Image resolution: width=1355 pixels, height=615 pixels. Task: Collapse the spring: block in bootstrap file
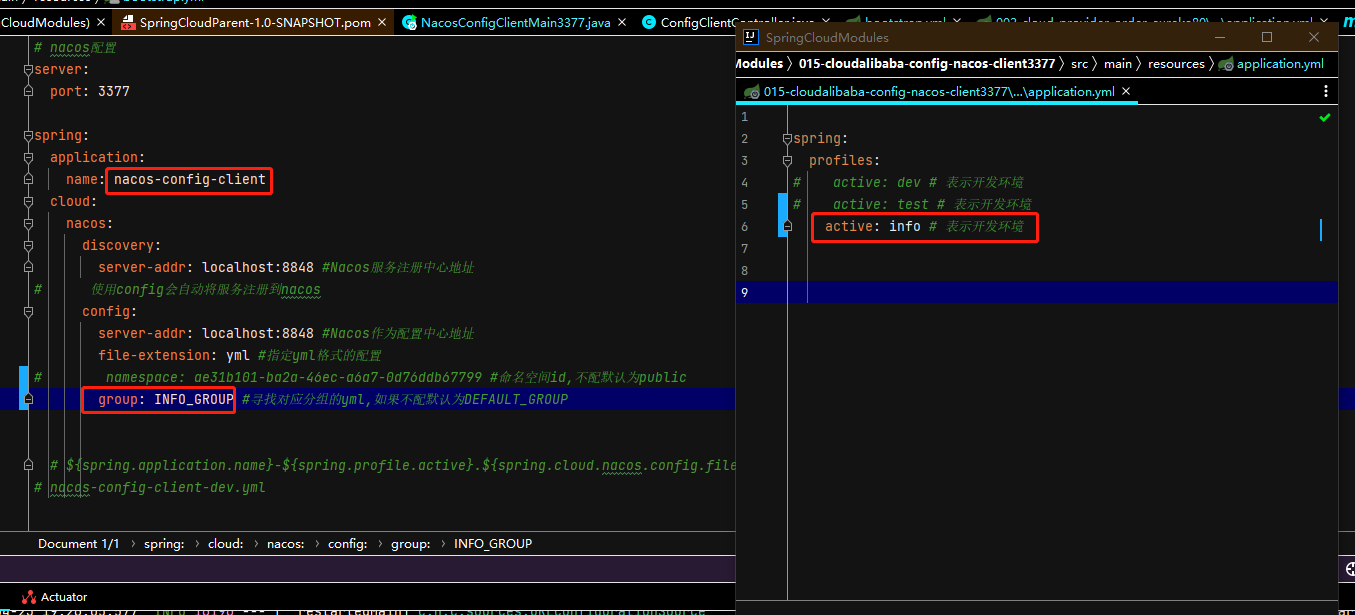[x=28, y=136]
